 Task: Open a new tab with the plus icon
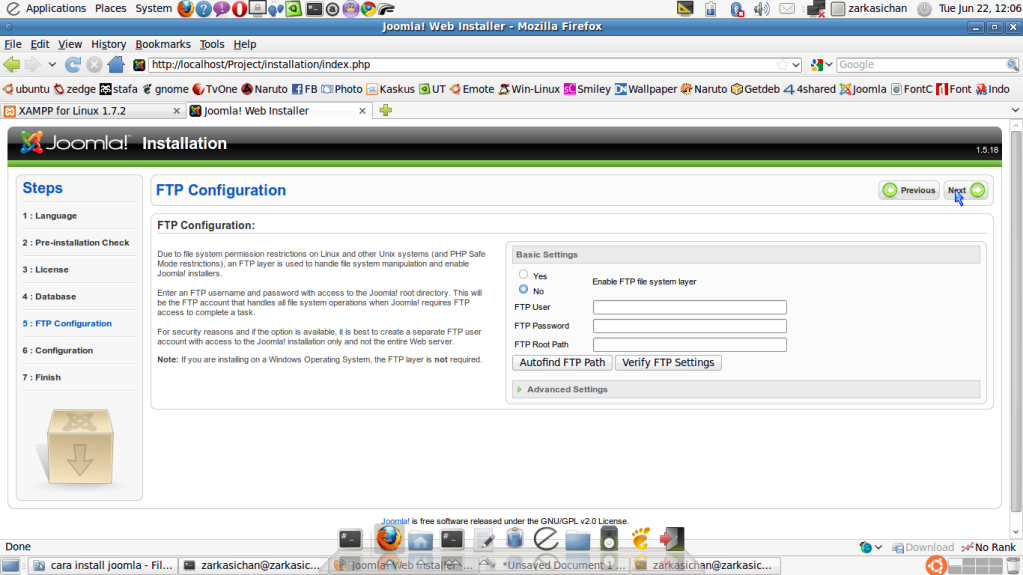coord(386,110)
